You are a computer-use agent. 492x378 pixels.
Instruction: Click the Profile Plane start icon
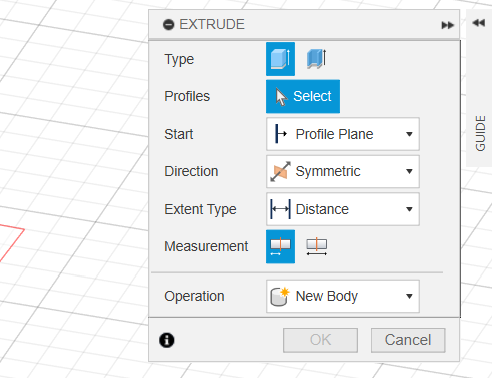281,134
